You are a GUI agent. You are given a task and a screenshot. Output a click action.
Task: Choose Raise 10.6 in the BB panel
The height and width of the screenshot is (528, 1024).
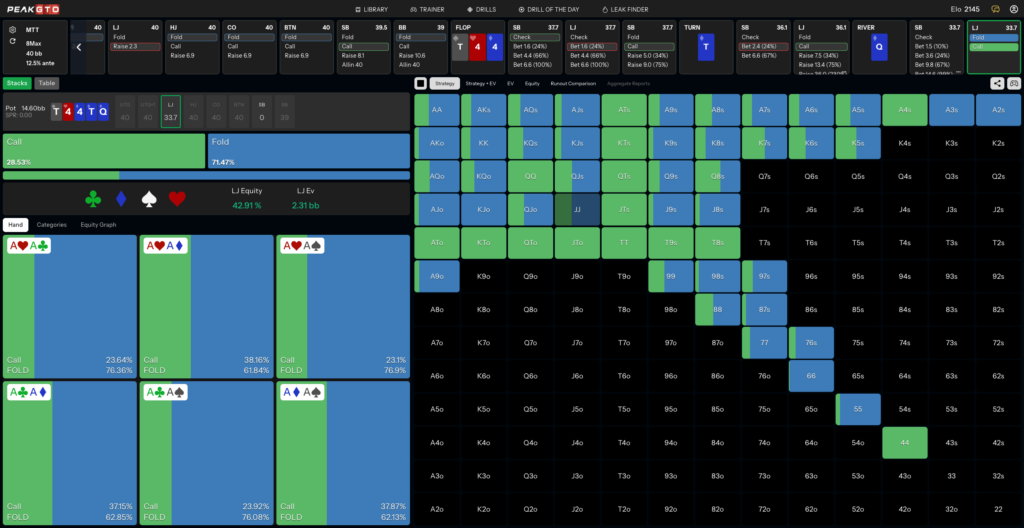[421, 56]
